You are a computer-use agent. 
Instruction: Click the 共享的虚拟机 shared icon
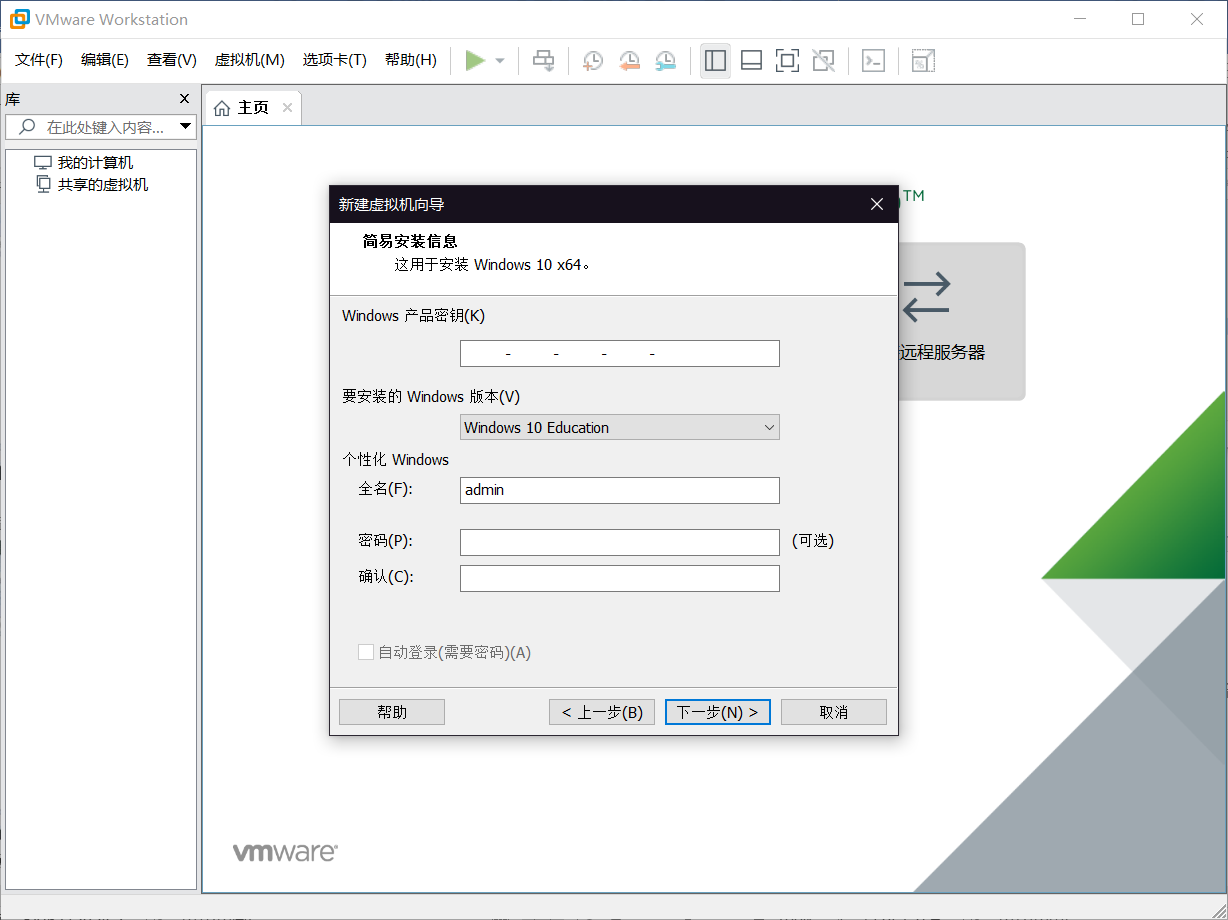coord(43,184)
